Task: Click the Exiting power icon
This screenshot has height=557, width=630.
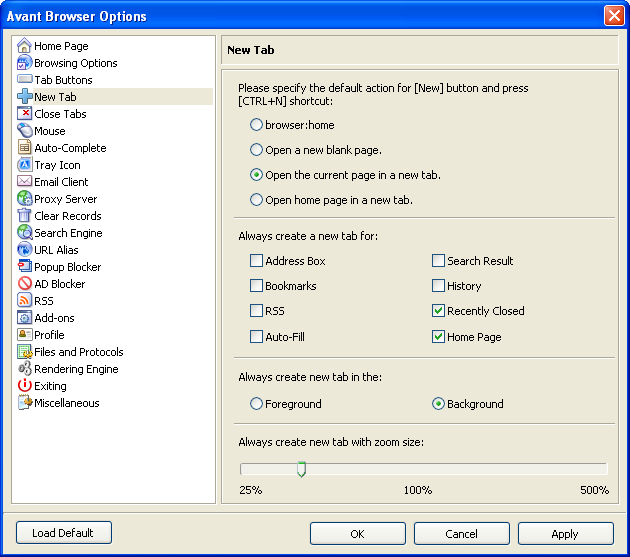Action: (x=24, y=385)
